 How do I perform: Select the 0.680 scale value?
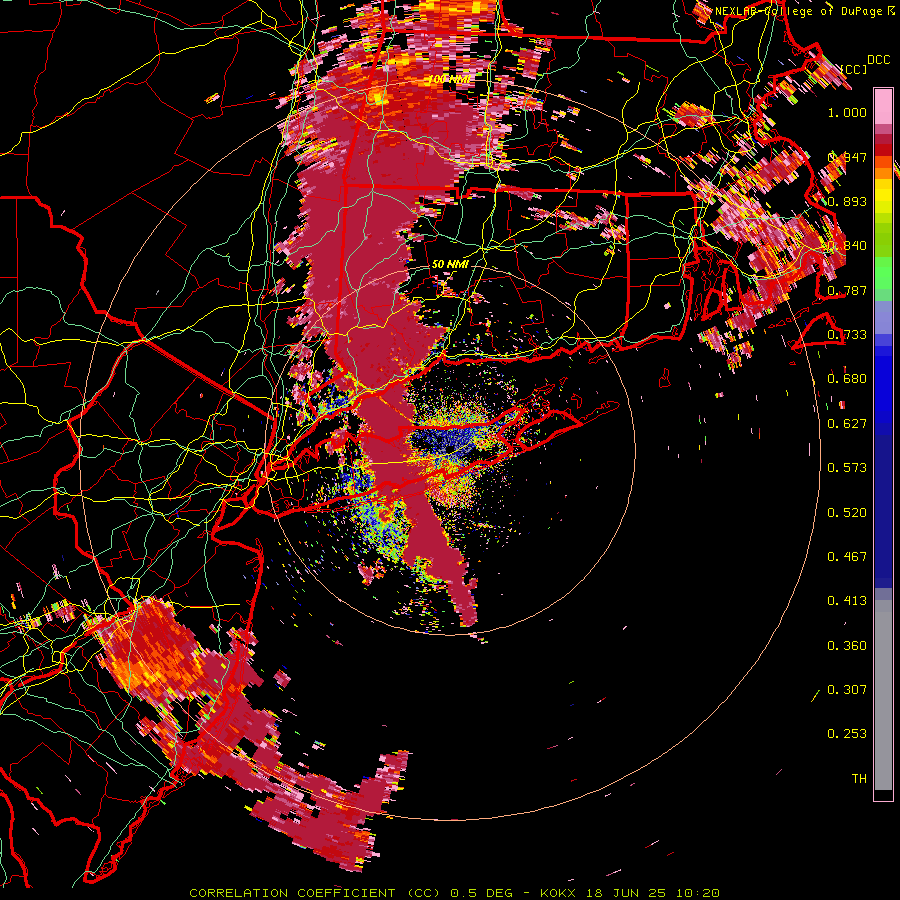(847, 379)
